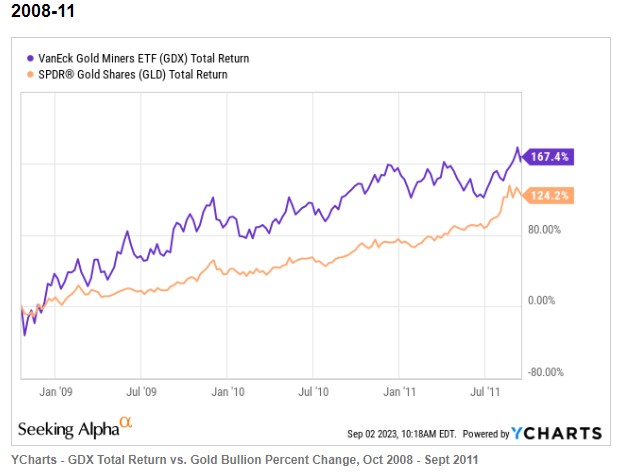Click the orange GLD legend dot
Viewport: 619px width, 472px height.
point(30,75)
